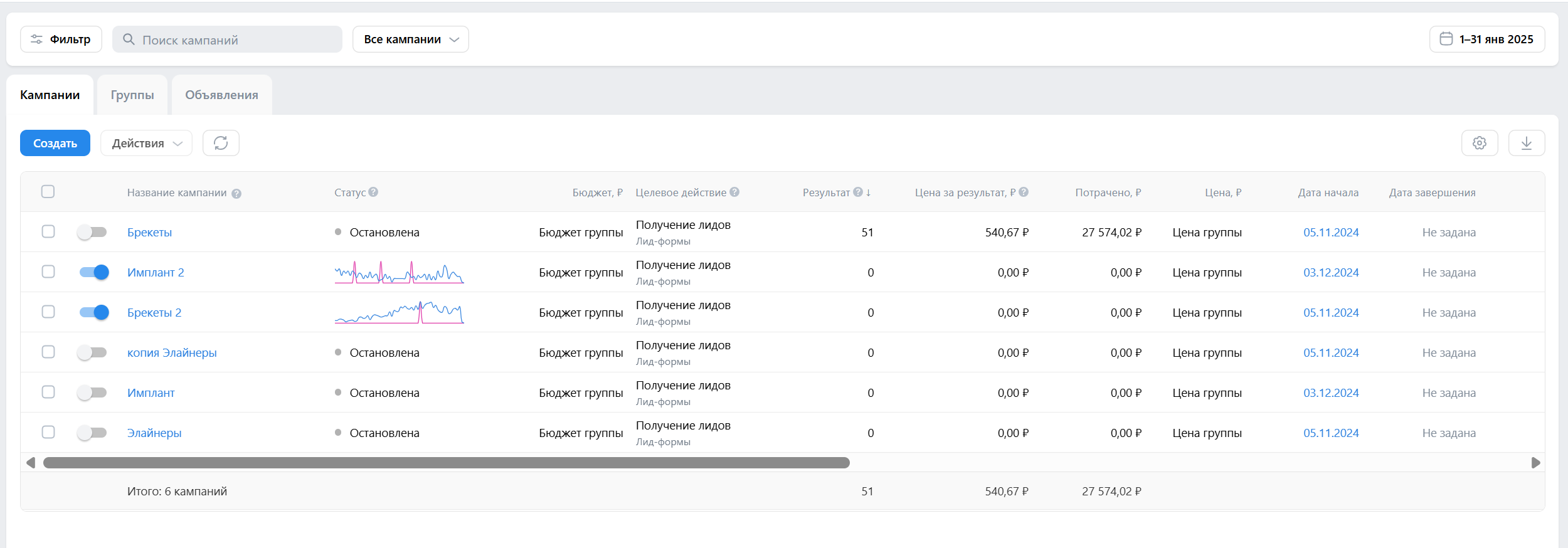Click into the Поиск кампаний search field
This screenshot has height=548, width=1568.
coord(228,40)
